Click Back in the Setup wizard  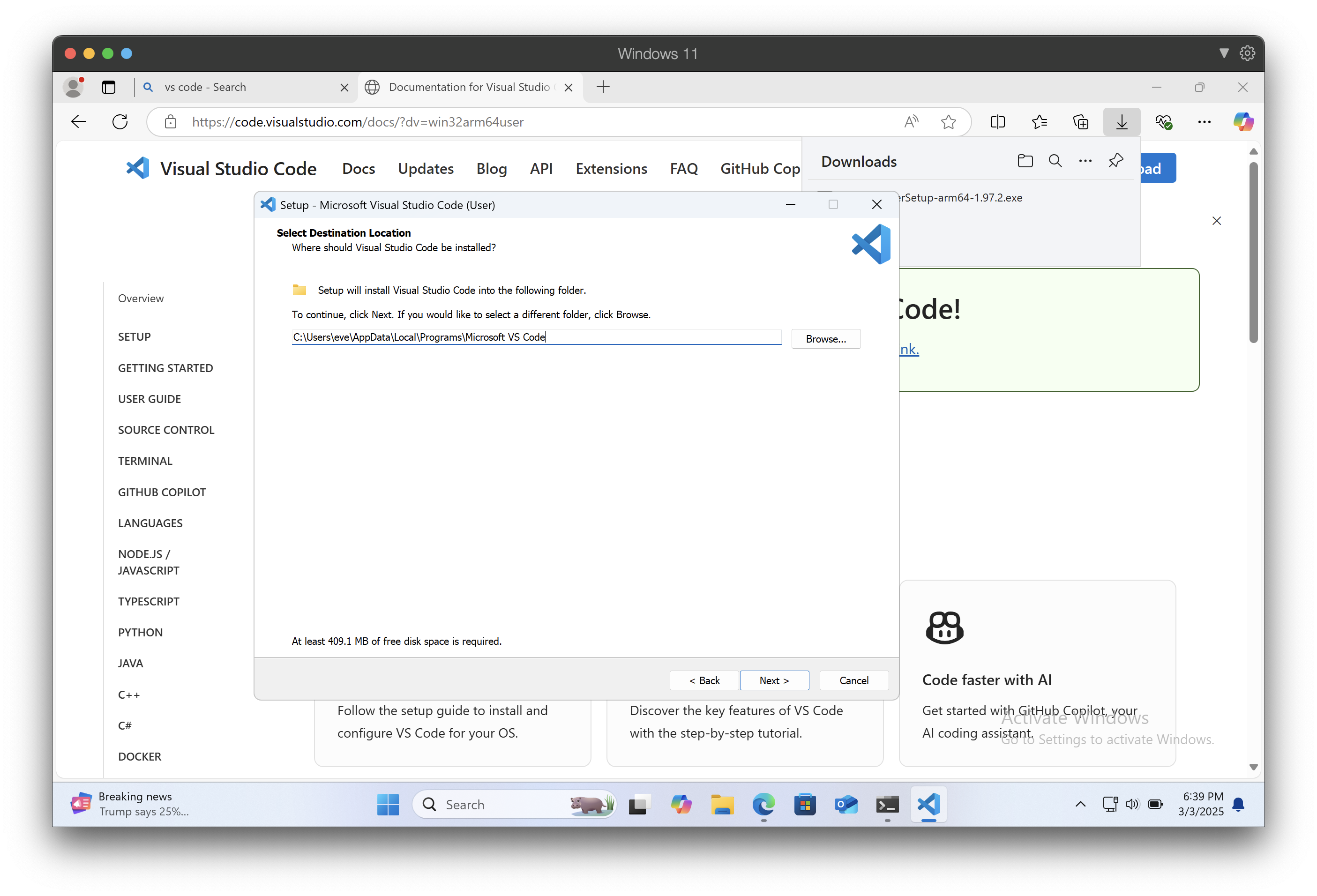[704, 680]
